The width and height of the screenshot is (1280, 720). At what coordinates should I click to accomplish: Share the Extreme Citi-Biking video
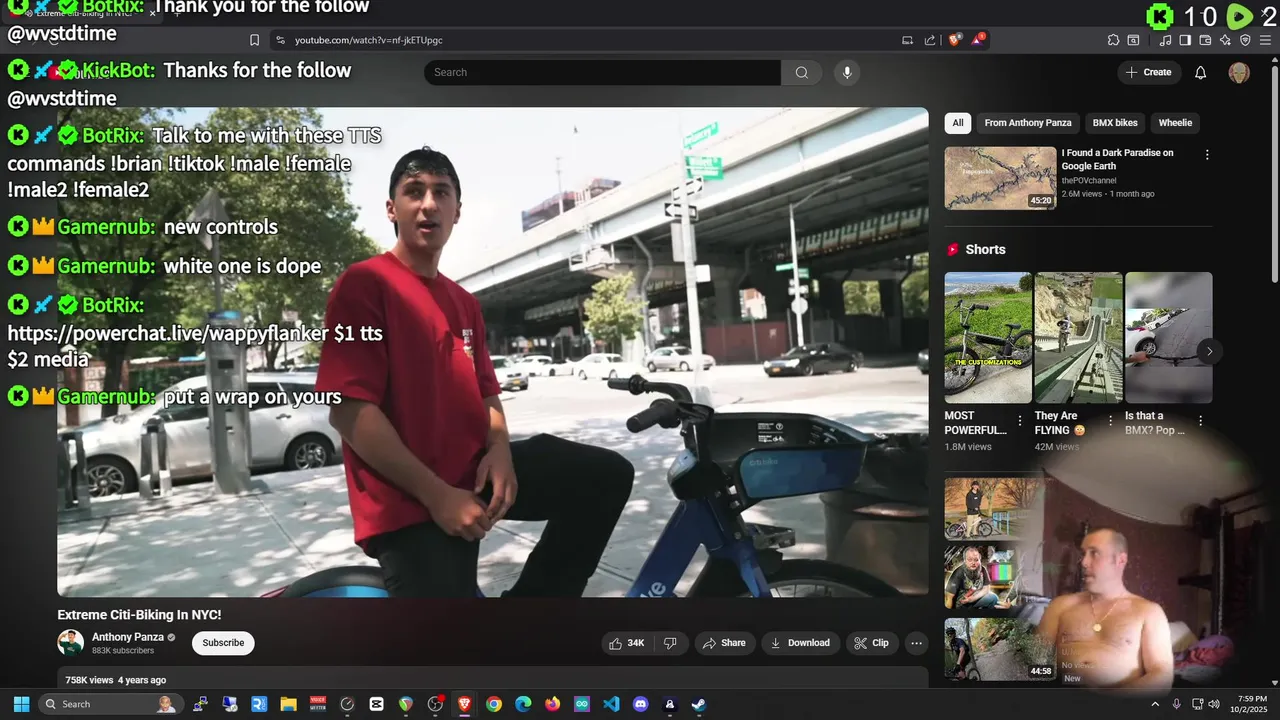click(724, 643)
